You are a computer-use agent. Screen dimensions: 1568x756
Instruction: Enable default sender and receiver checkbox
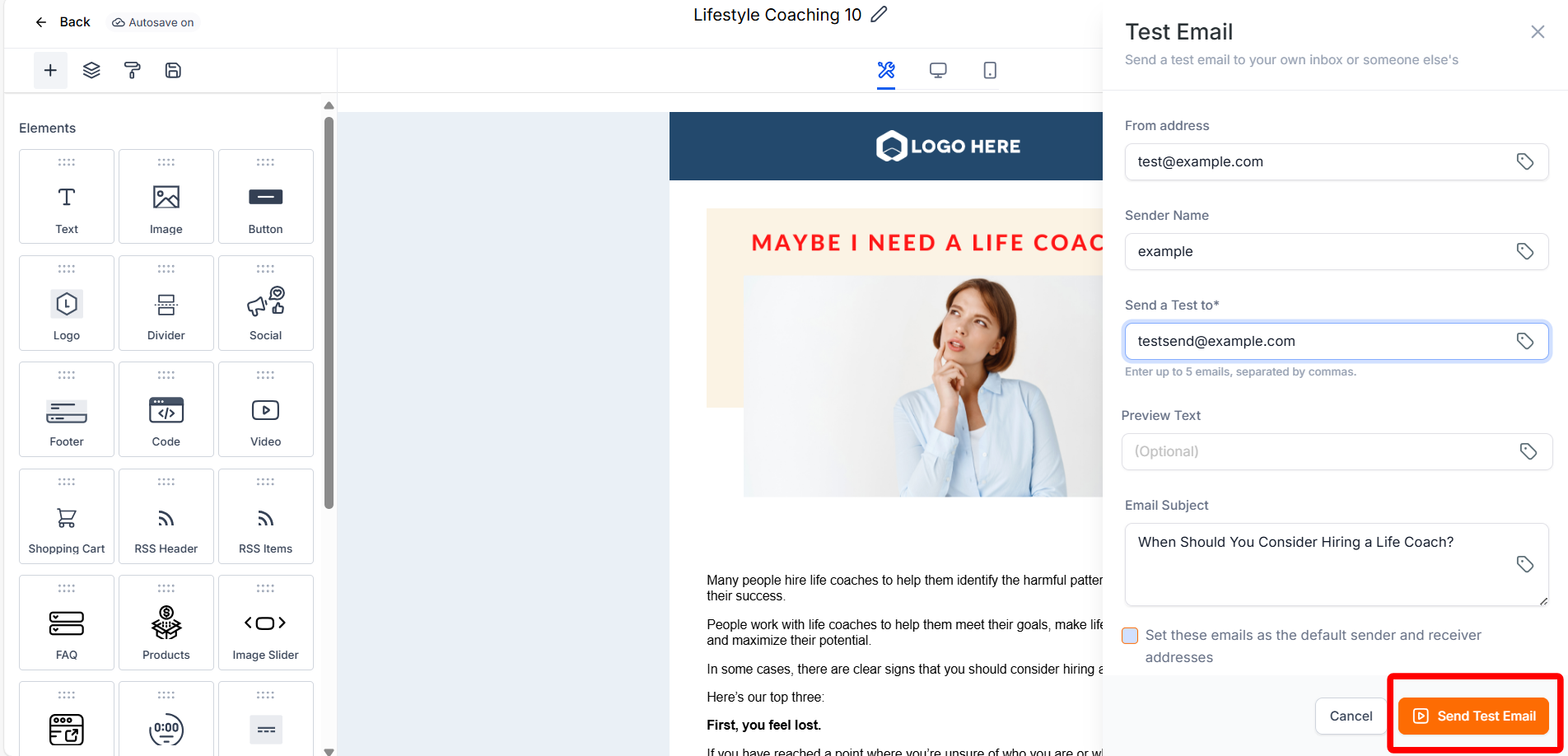[x=1130, y=636]
